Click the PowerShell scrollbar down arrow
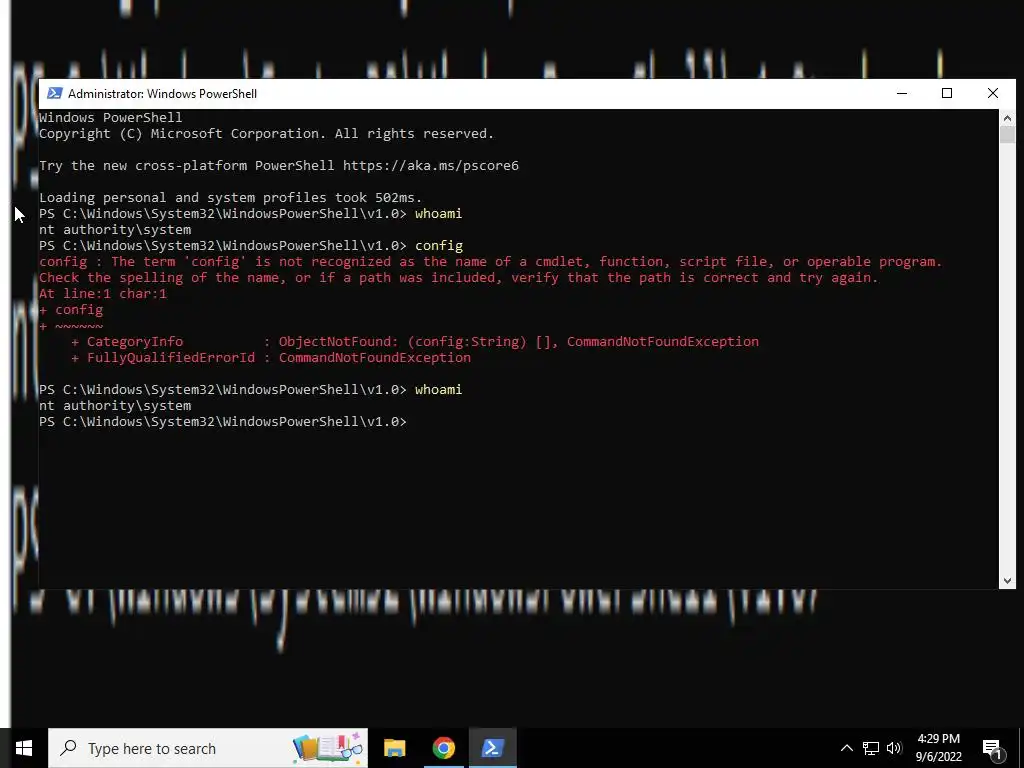Viewport: 1024px width, 768px height. (x=1007, y=581)
